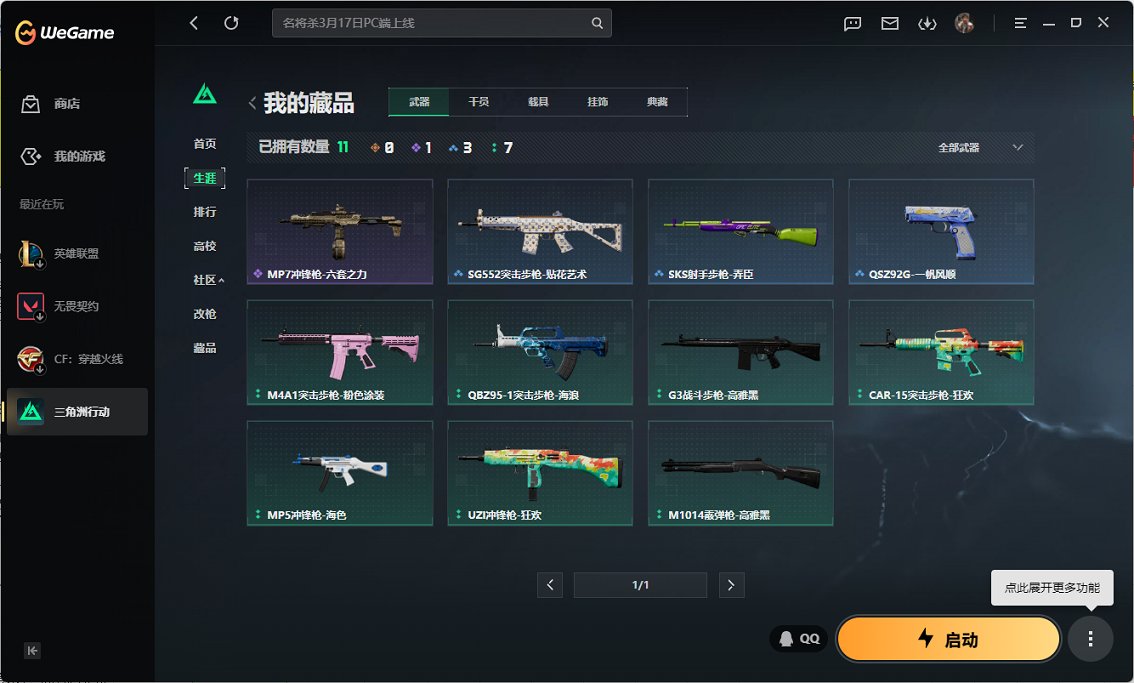The height and width of the screenshot is (683, 1134).
Task: Open the download manager icon
Action: coord(927,24)
